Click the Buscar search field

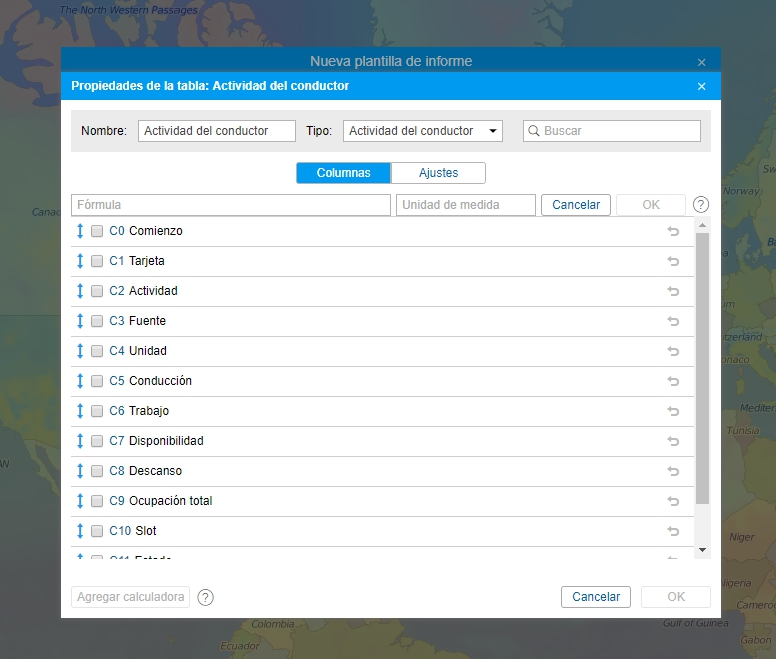click(x=612, y=131)
